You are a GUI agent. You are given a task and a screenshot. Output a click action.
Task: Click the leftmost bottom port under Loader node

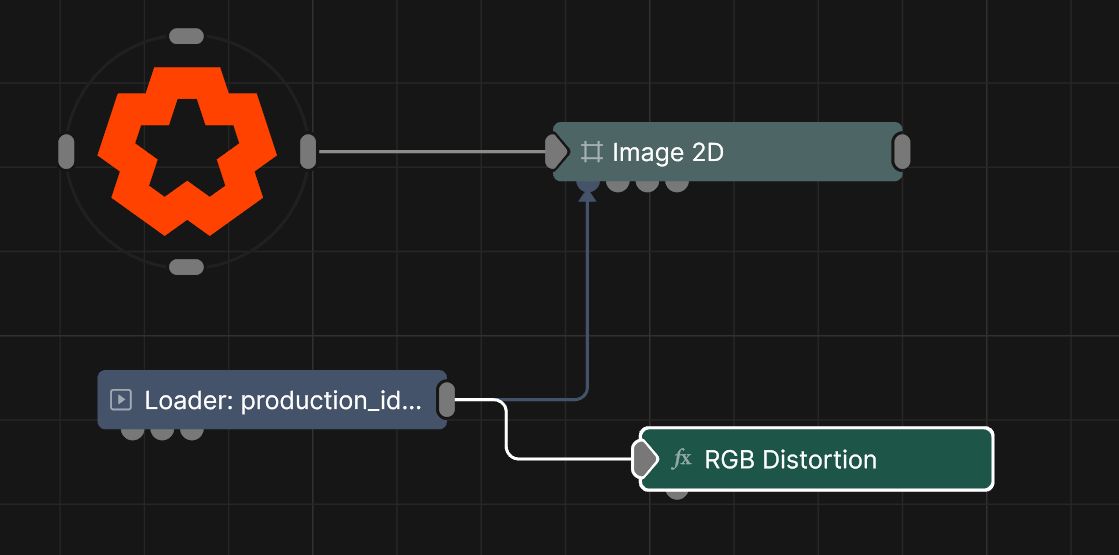click(132, 432)
